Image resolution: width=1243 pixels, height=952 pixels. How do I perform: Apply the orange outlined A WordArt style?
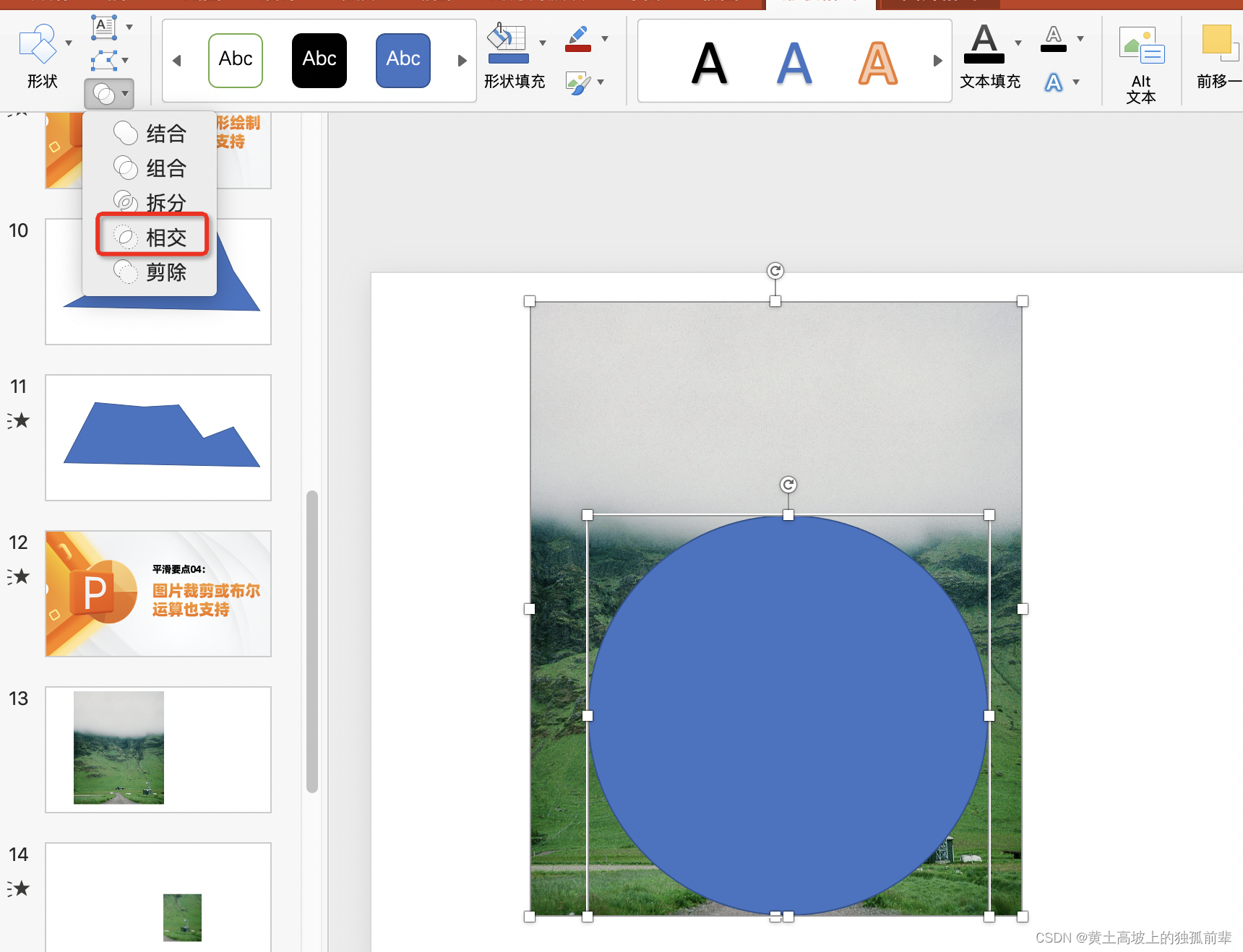click(878, 64)
